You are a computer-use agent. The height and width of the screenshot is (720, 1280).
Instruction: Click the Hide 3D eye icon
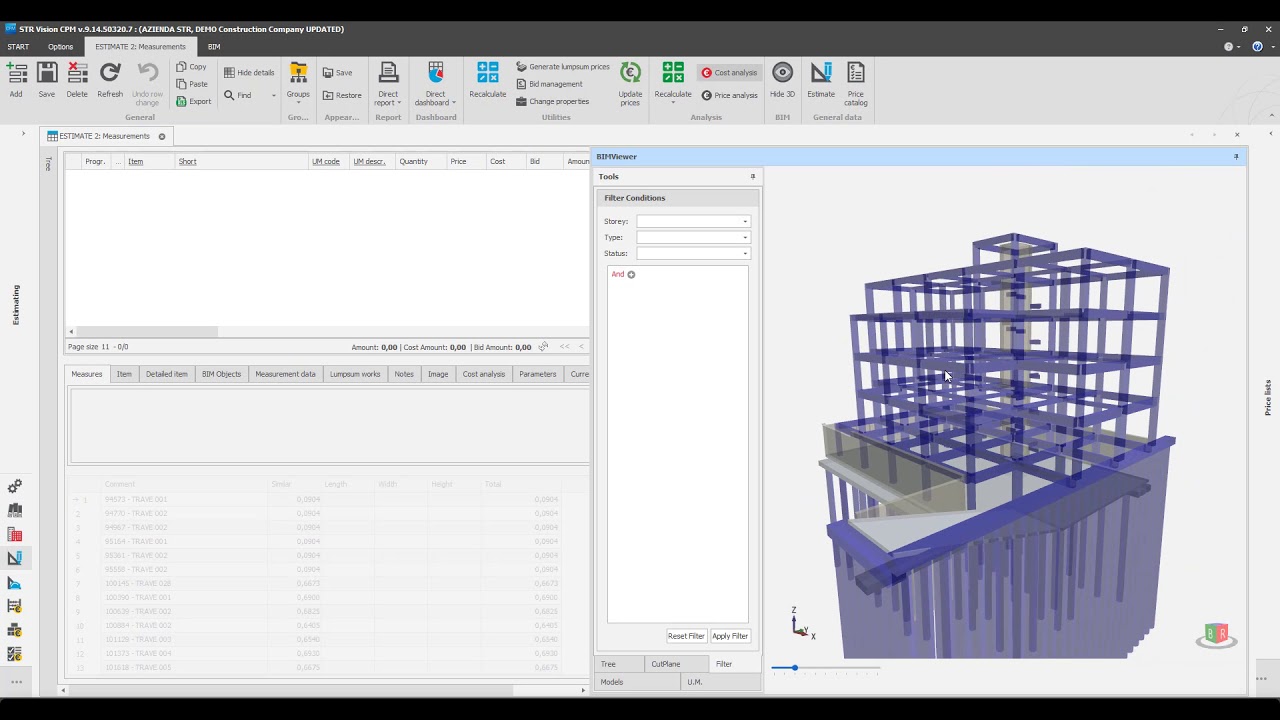[783, 73]
